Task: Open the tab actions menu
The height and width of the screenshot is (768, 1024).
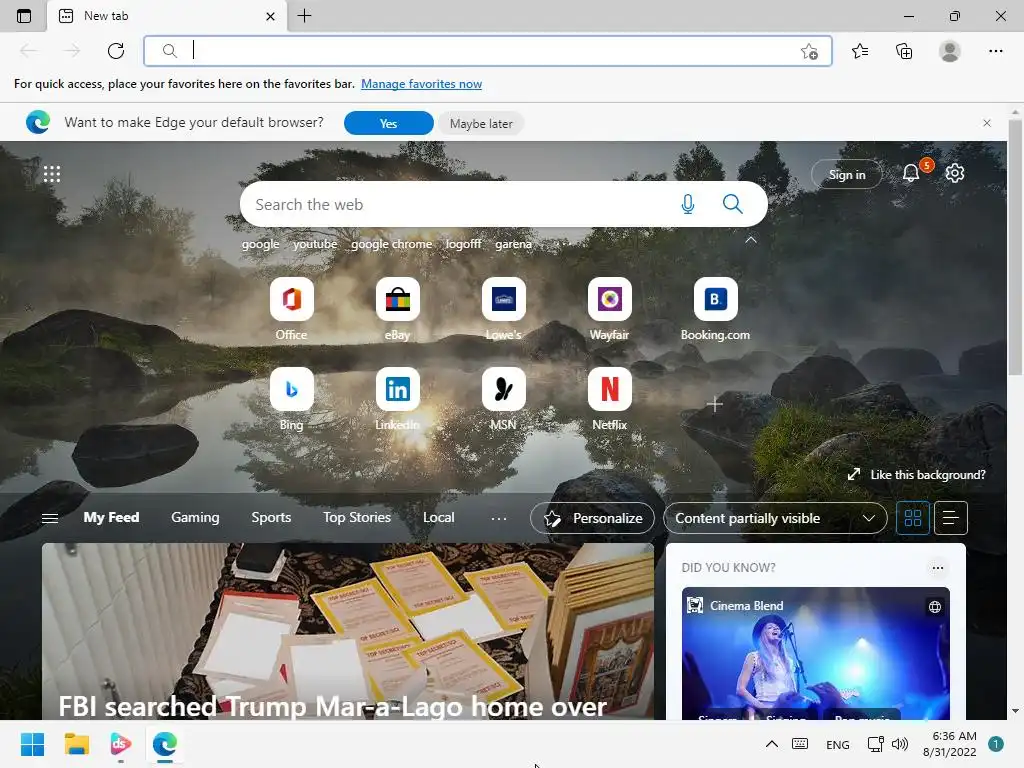Action: (24, 16)
